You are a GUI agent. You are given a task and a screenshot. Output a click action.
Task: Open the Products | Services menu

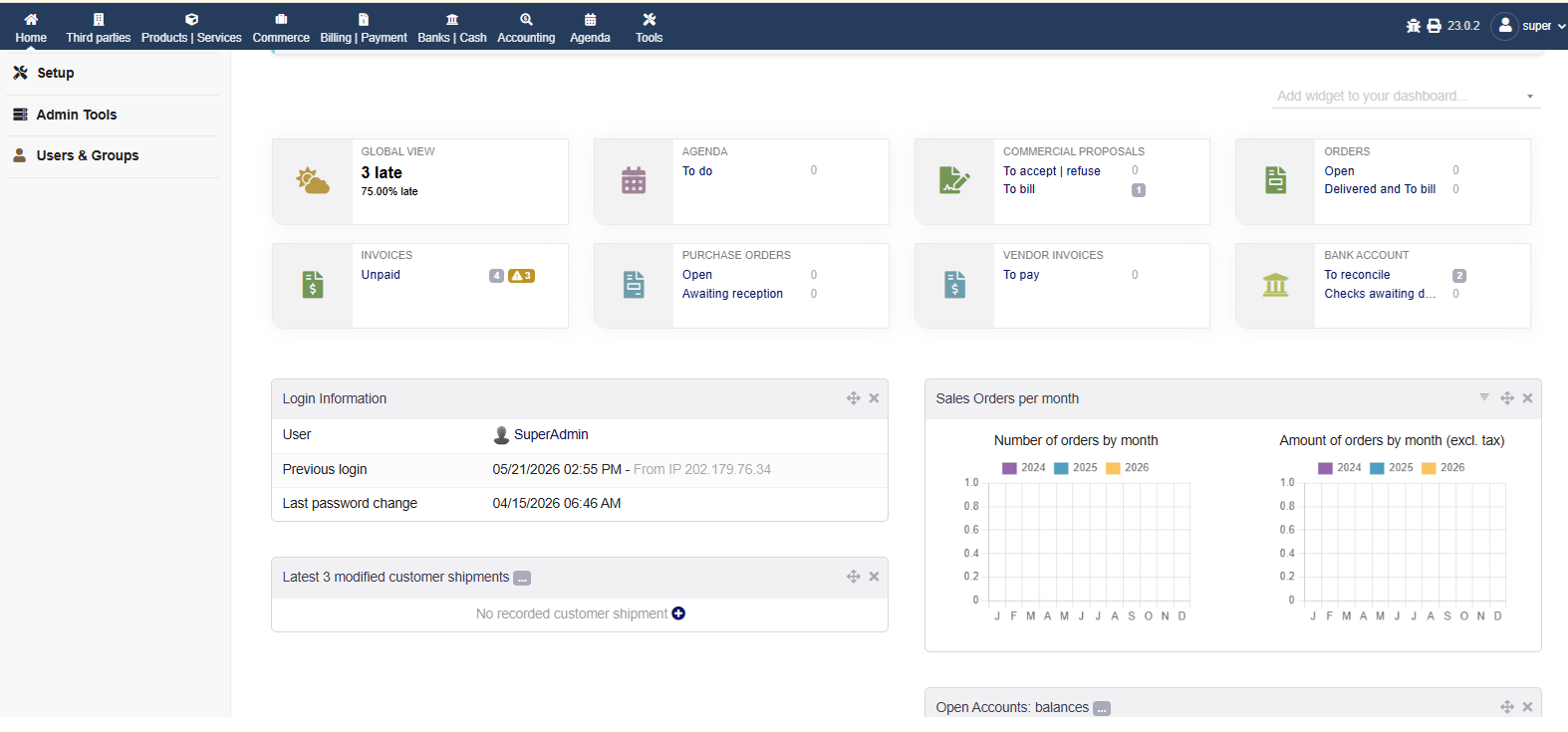[x=191, y=28]
